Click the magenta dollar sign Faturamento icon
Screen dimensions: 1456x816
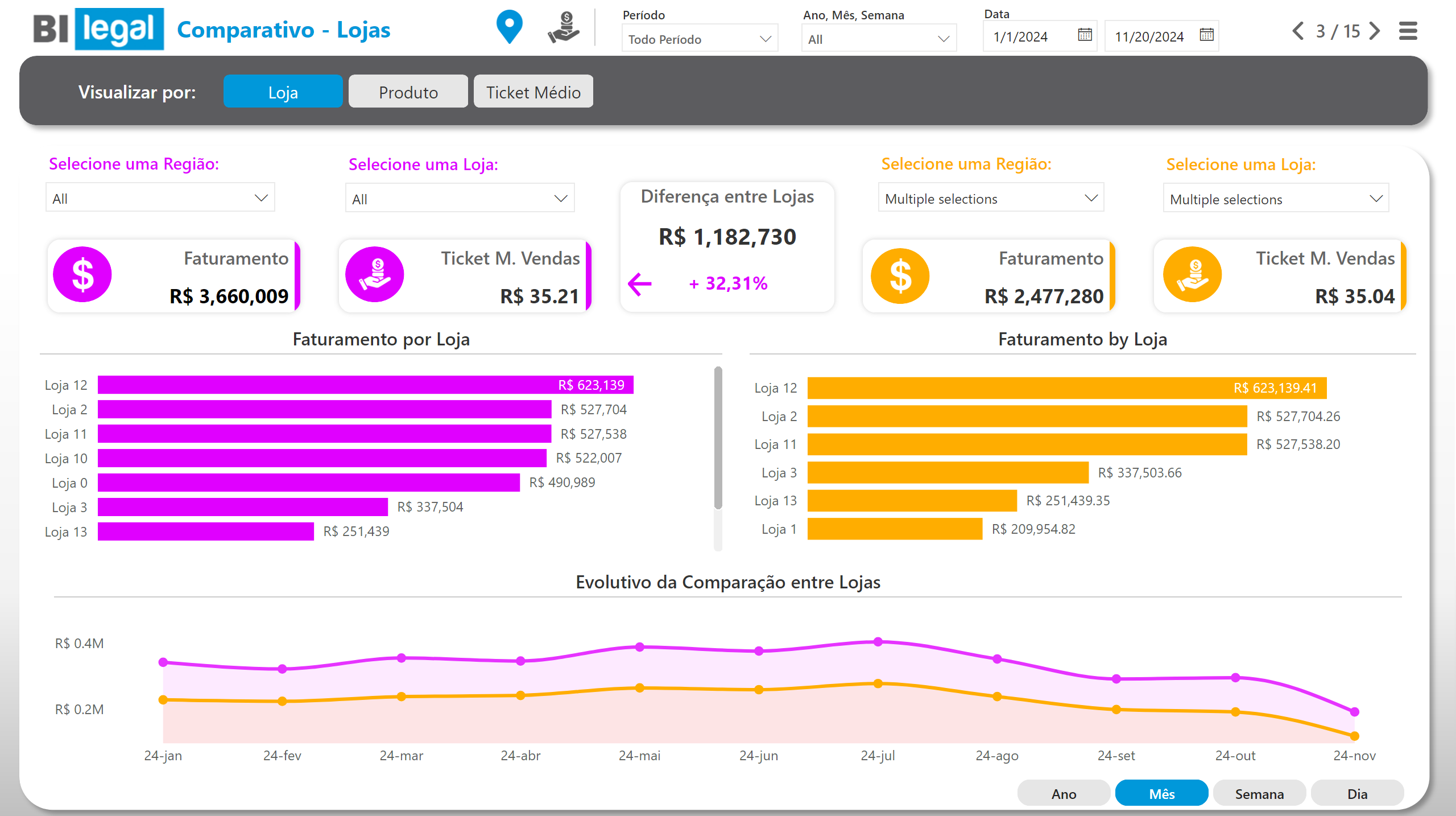(82, 275)
